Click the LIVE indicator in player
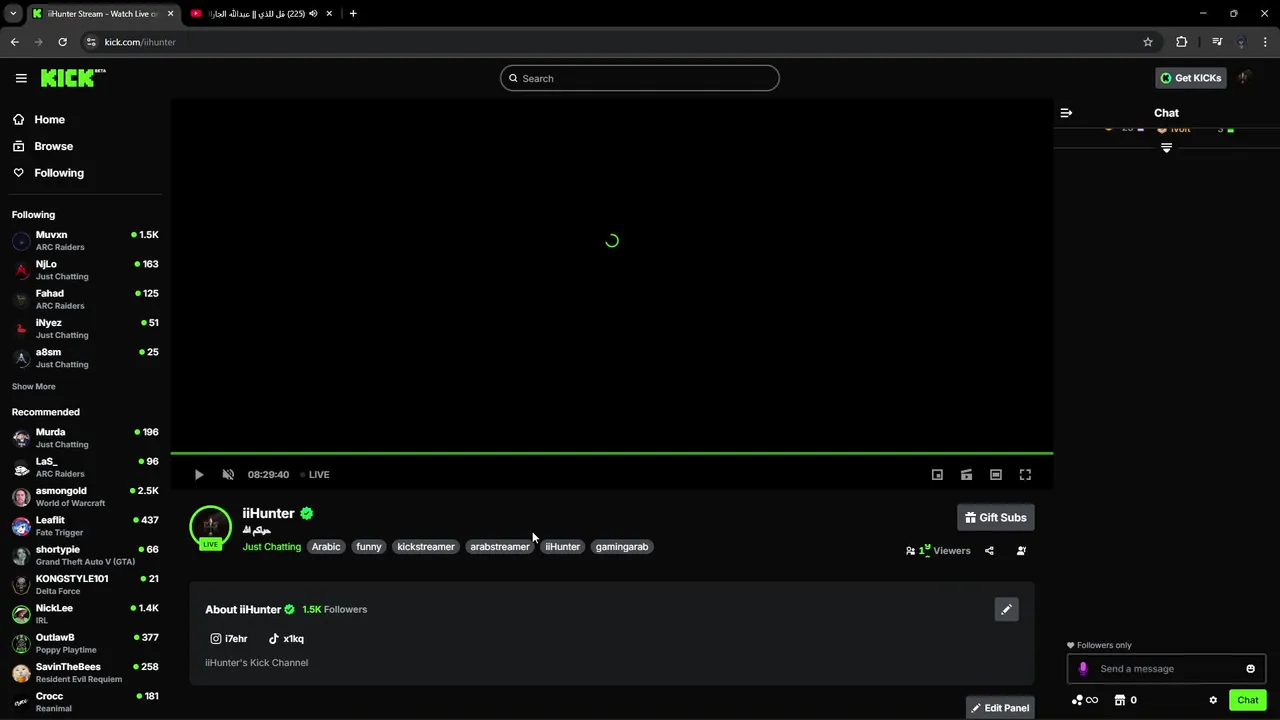The width and height of the screenshot is (1280, 720). tap(316, 475)
